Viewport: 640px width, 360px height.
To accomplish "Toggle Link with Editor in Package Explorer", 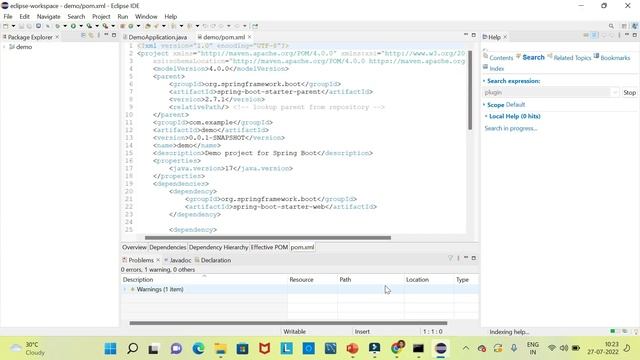I will [x=91, y=36].
